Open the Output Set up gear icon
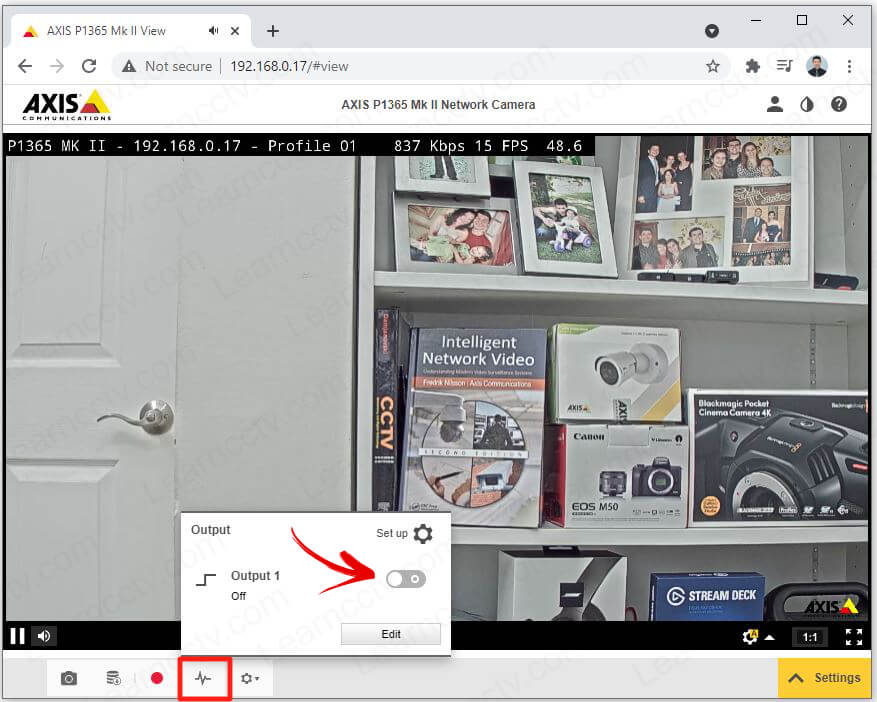877x702 pixels. coord(423,533)
